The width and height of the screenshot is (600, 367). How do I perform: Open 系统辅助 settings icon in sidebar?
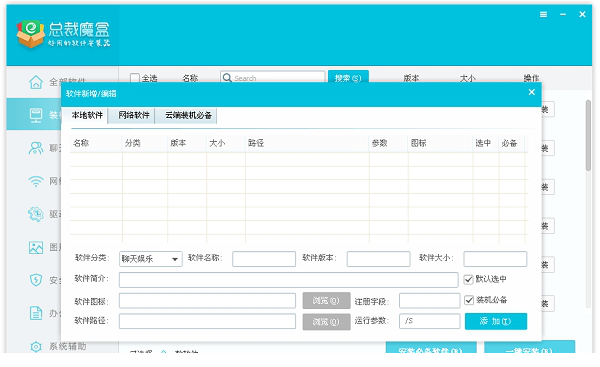pos(36,346)
